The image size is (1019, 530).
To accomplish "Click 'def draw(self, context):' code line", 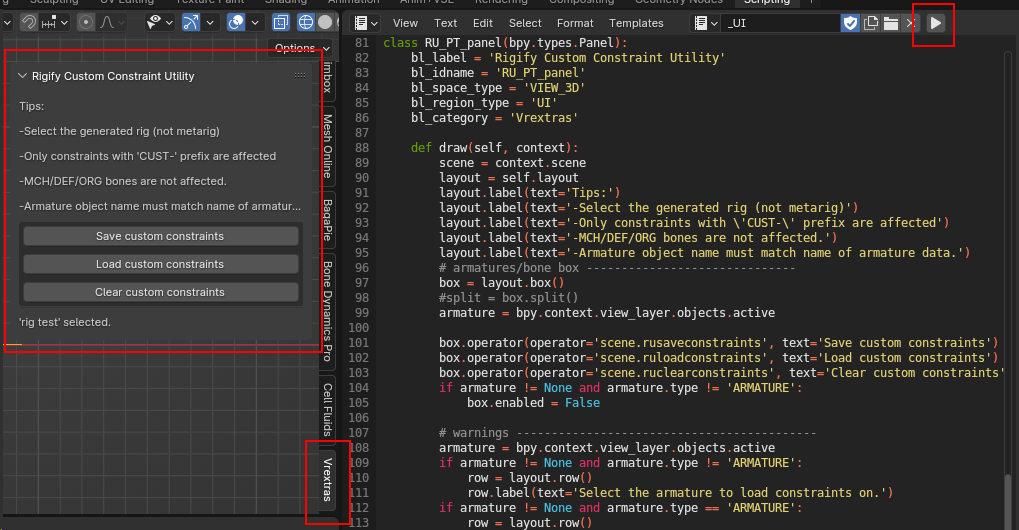I will pyautogui.click(x=495, y=147).
